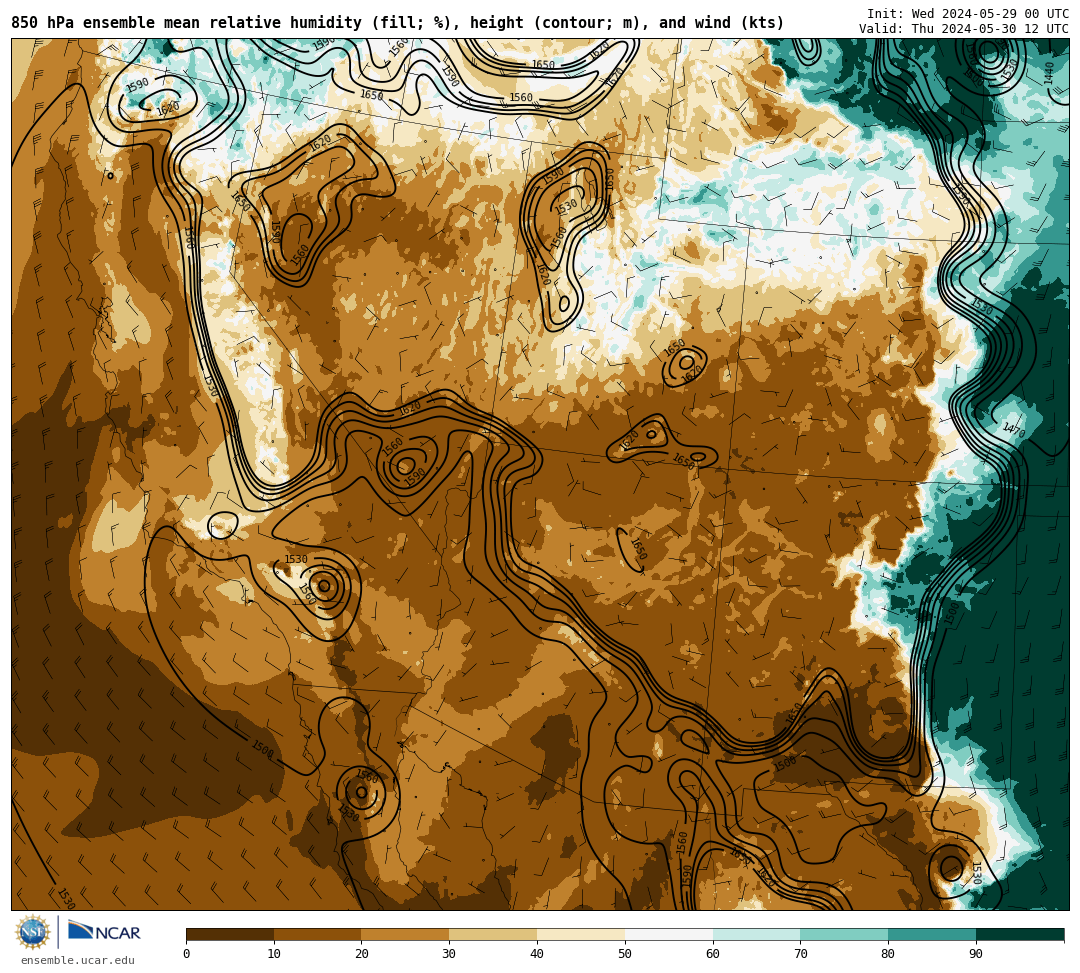Image resolution: width=1080 pixels, height=973 pixels.
Task: Open the ensemble.ucar.edu link text
Action: tap(78, 960)
